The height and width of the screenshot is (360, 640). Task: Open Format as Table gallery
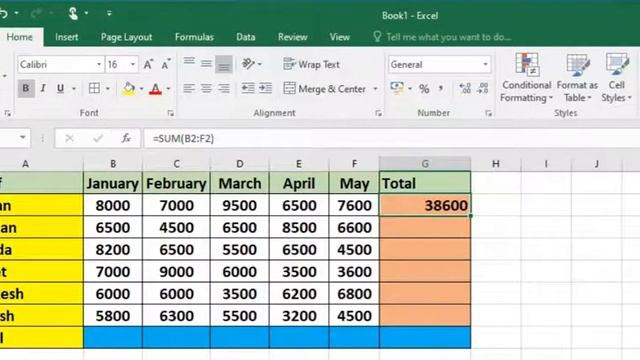pyautogui.click(x=577, y=78)
